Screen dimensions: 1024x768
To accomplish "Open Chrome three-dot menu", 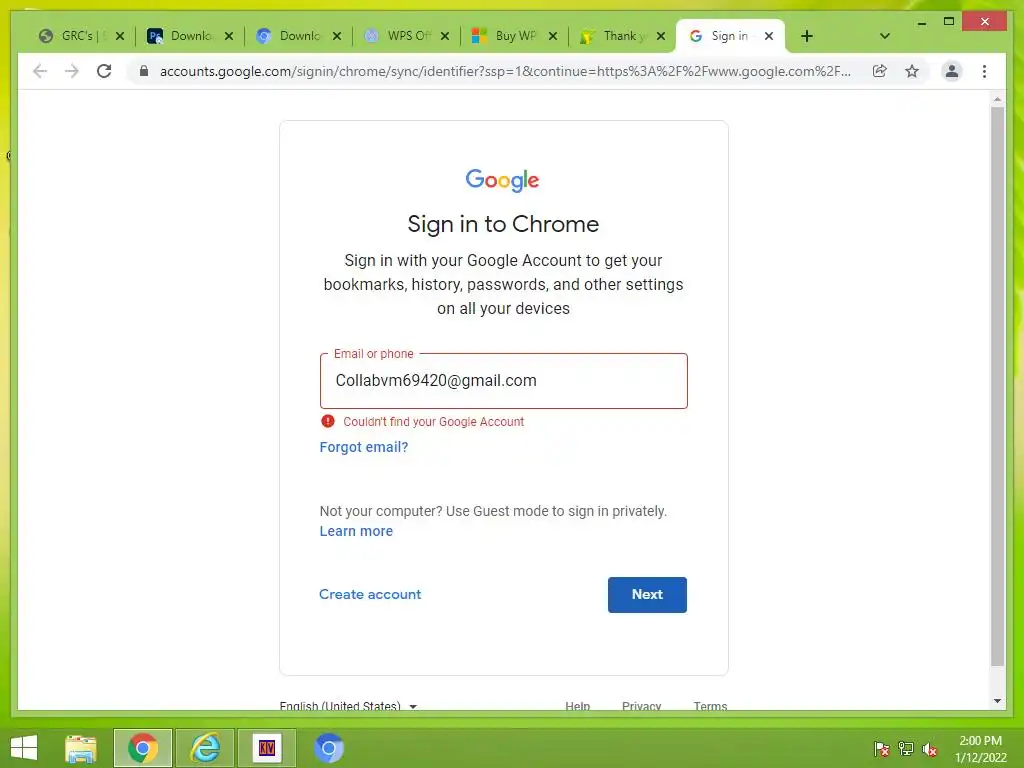I will coord(984,71).
